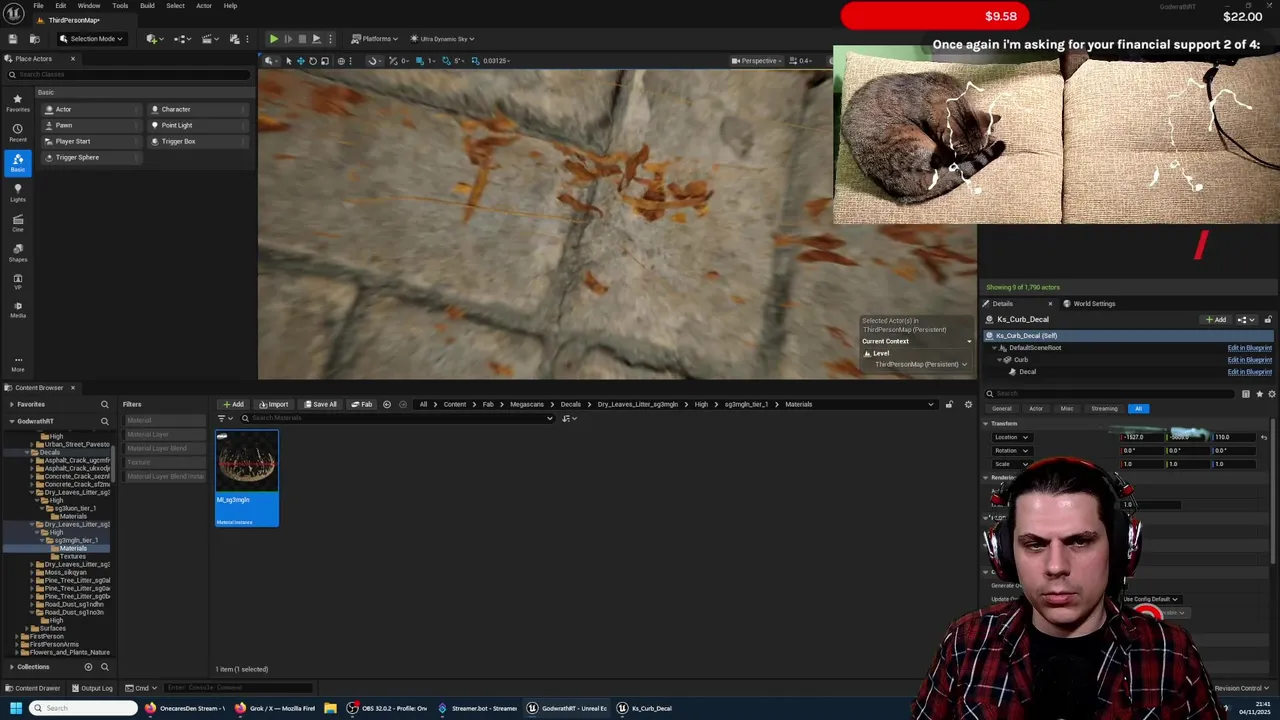Open the File menu
The width and height of the screenshot is (1280, 720).
tap(38, 5)
